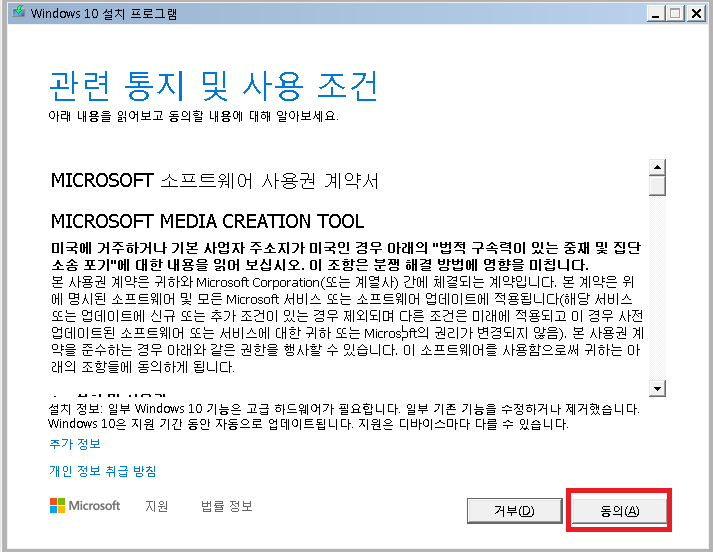Click the 거부(D) decline button
713x552 pixels.
[x=514, y=511]
